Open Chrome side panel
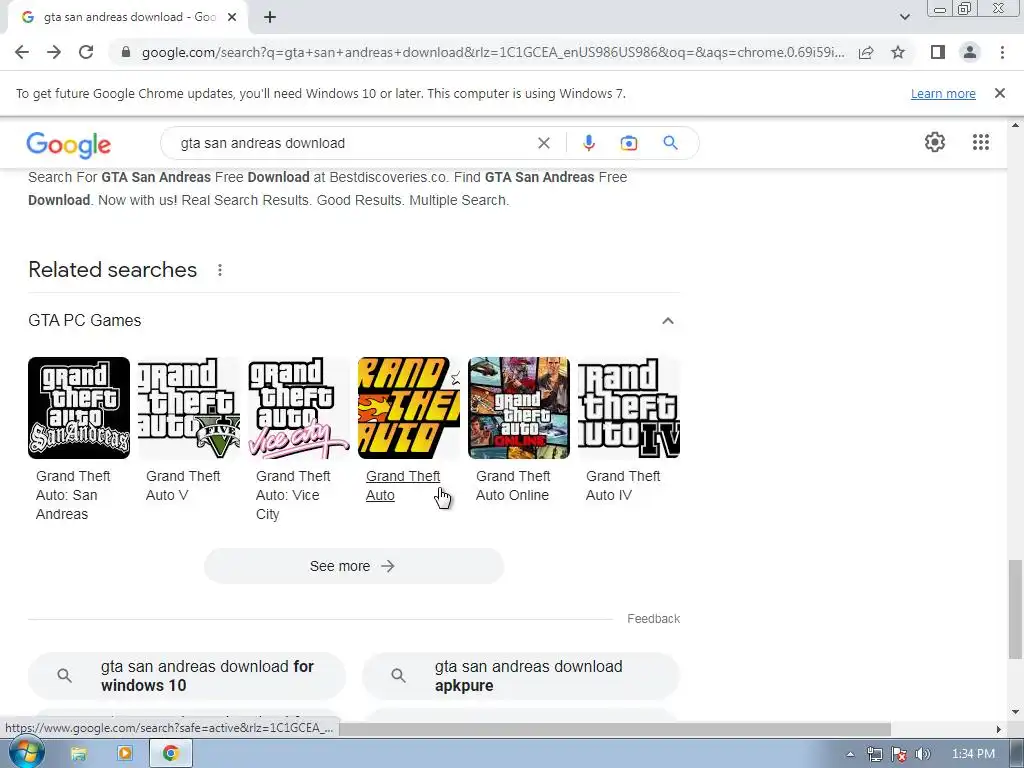This screenshot has width=1024, height=768. click(938, 52)
